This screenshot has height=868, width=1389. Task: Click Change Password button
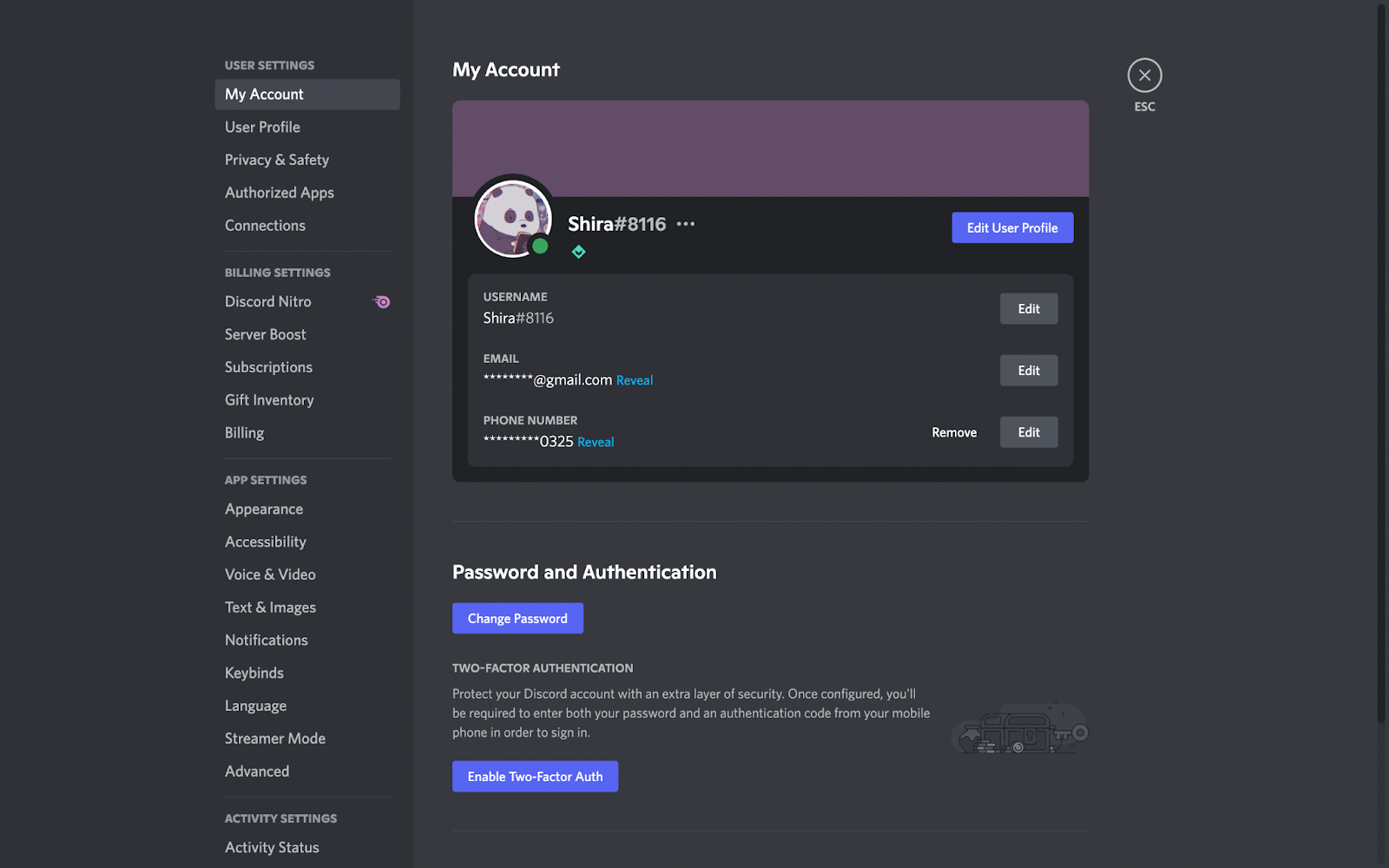coord(517,618)
